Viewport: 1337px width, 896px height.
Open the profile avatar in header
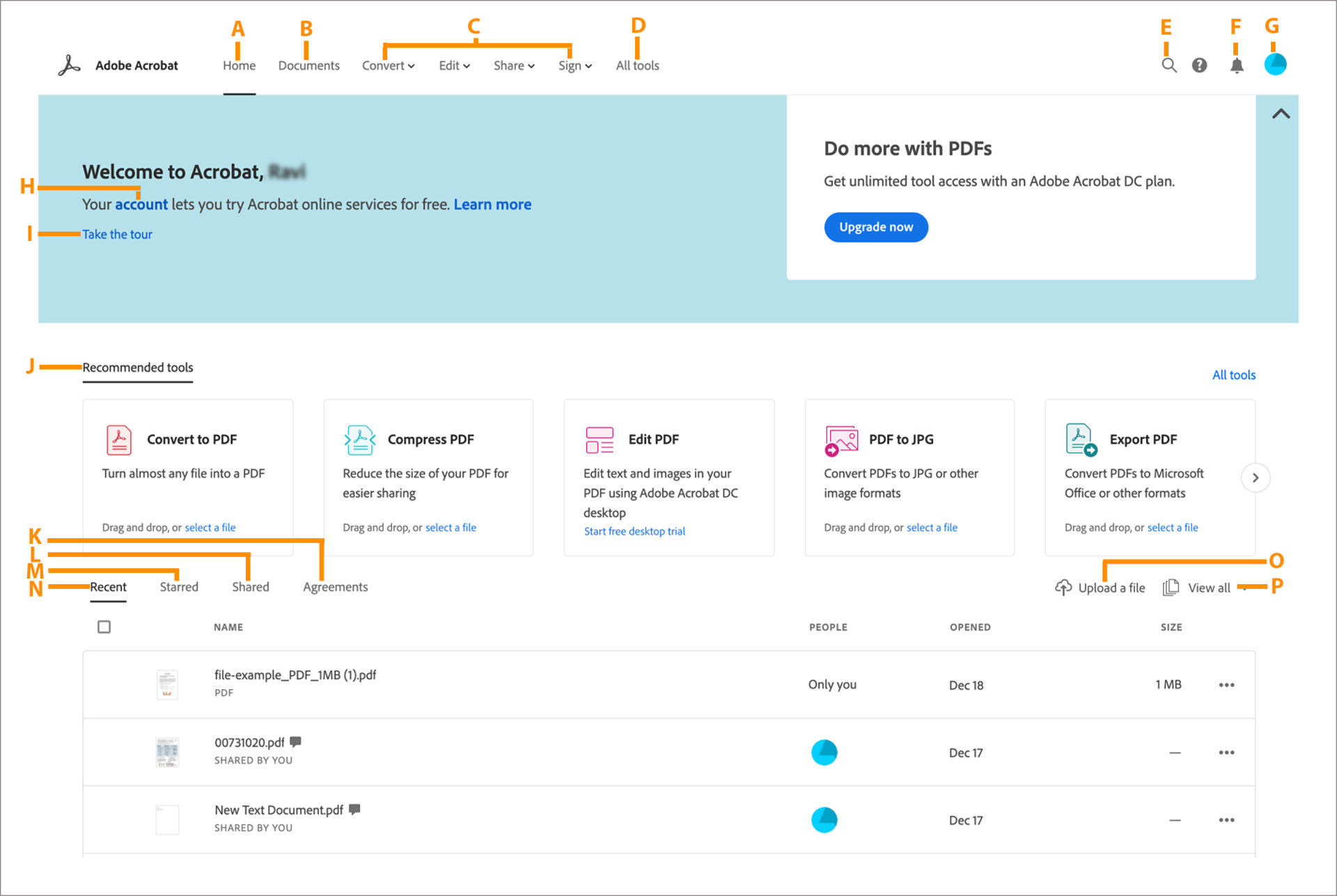pyautogui.click(x=1275, y=65)
